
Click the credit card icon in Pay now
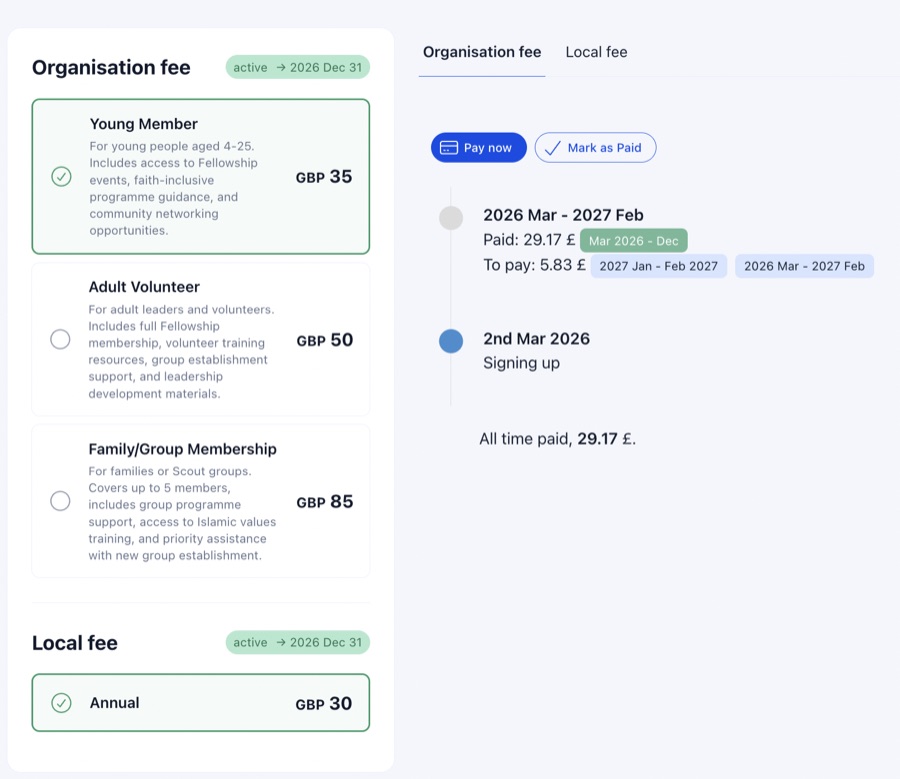point(449,148)
